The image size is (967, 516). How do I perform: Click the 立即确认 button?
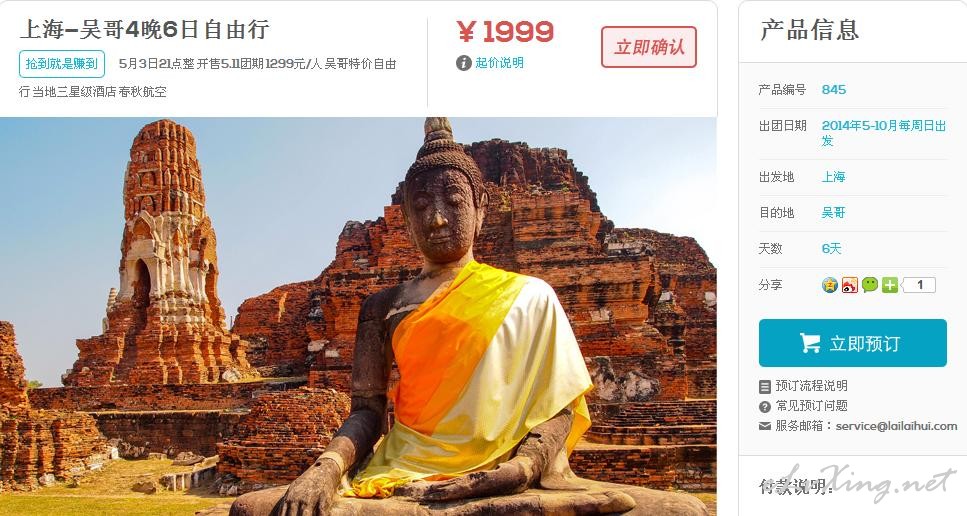(x=649, y=47)
